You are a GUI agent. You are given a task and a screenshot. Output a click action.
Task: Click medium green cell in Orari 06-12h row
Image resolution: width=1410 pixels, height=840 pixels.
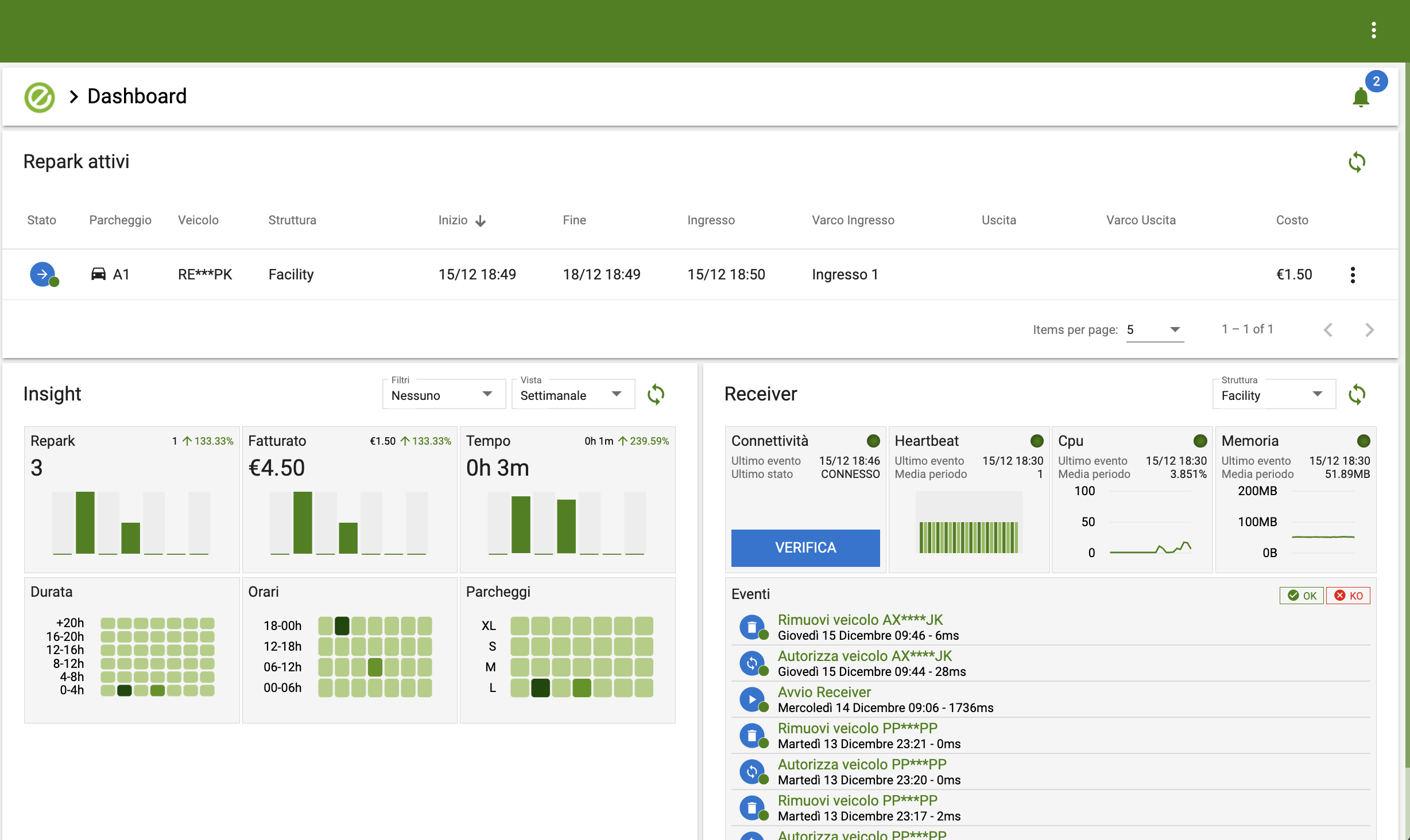pyautogui.click(x=375, y=667)
